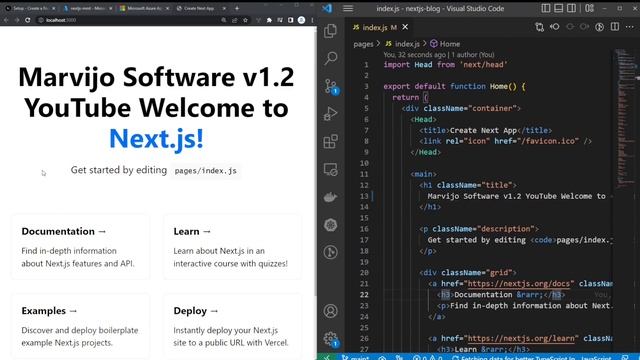Split the editor right
This screenshot has height=360, width=640.
[x=615, y=27]
